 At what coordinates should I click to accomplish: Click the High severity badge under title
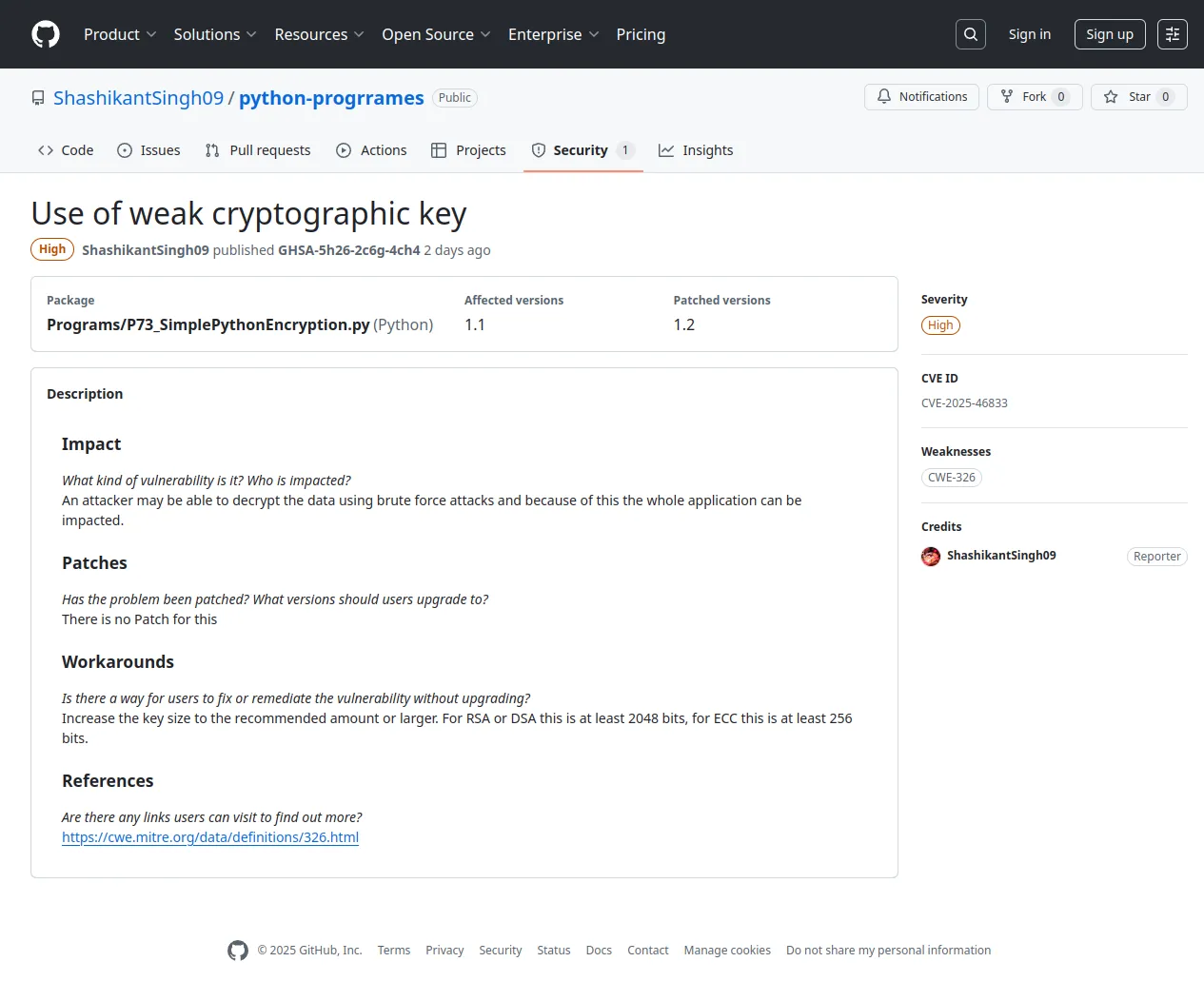coord(52,249)
